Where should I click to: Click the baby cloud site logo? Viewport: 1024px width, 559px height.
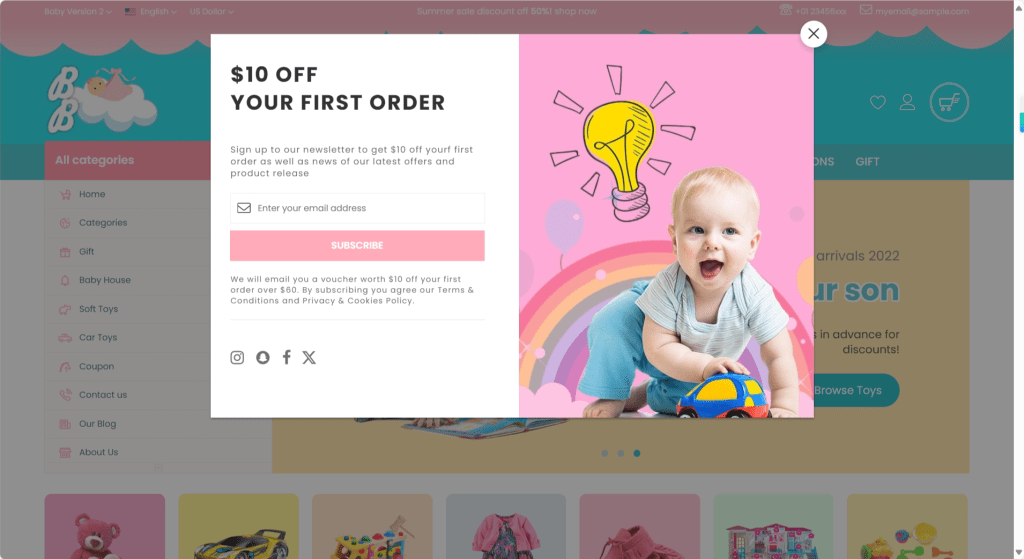click(102, 99)
